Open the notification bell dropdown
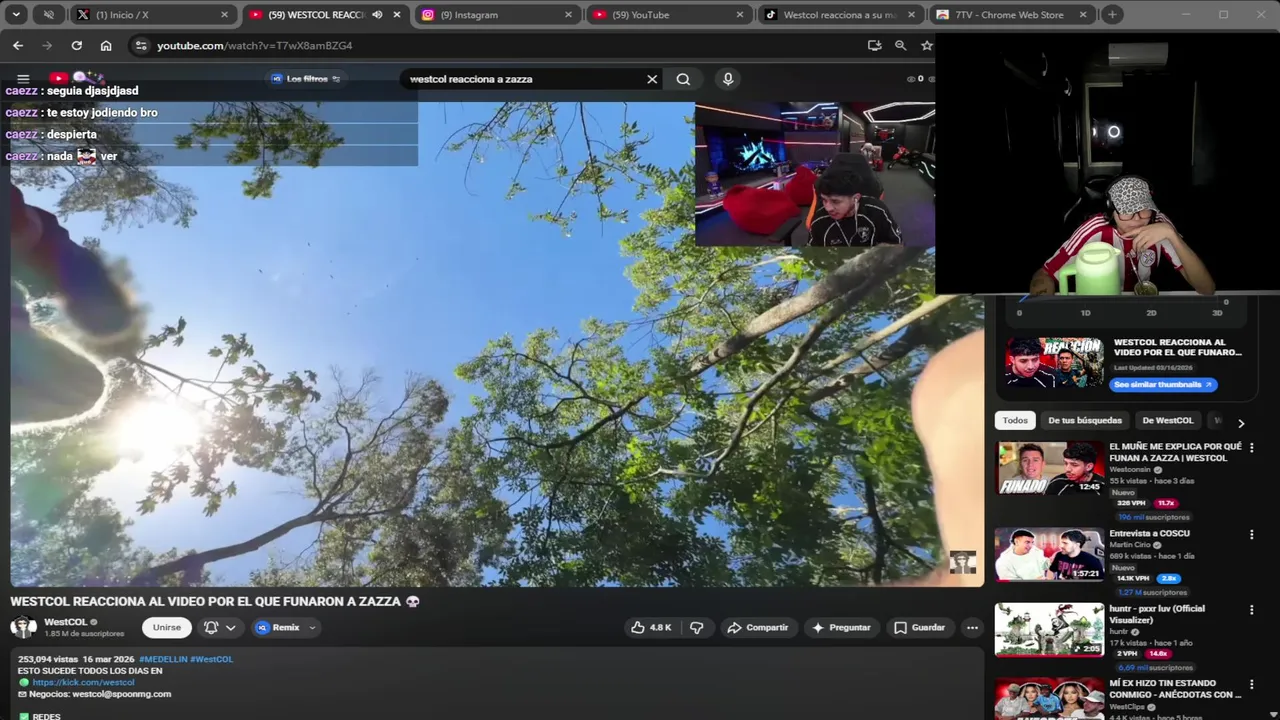 [x=219, y=627]
